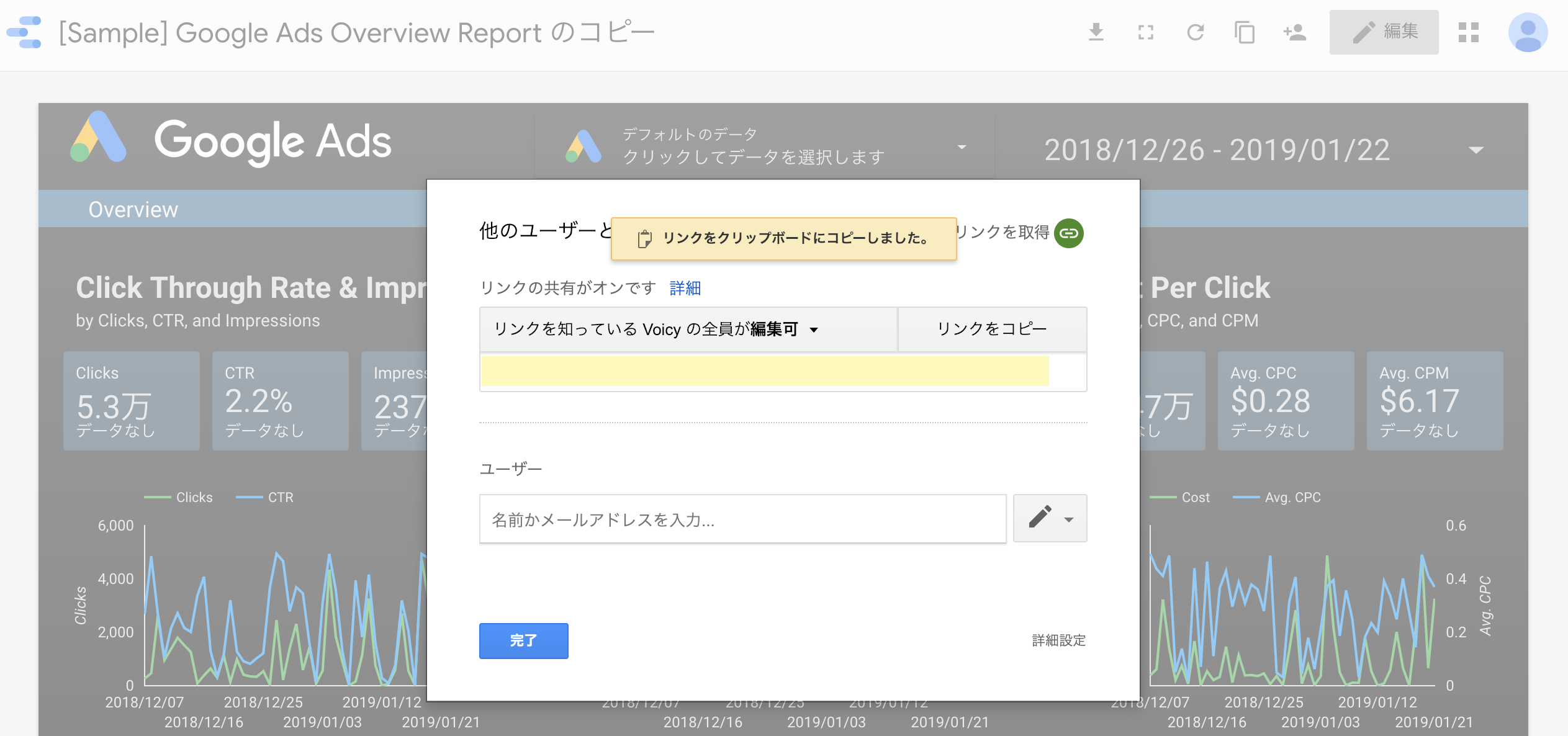Open 詳細設定 advanced settings

tap(1058, 640)
